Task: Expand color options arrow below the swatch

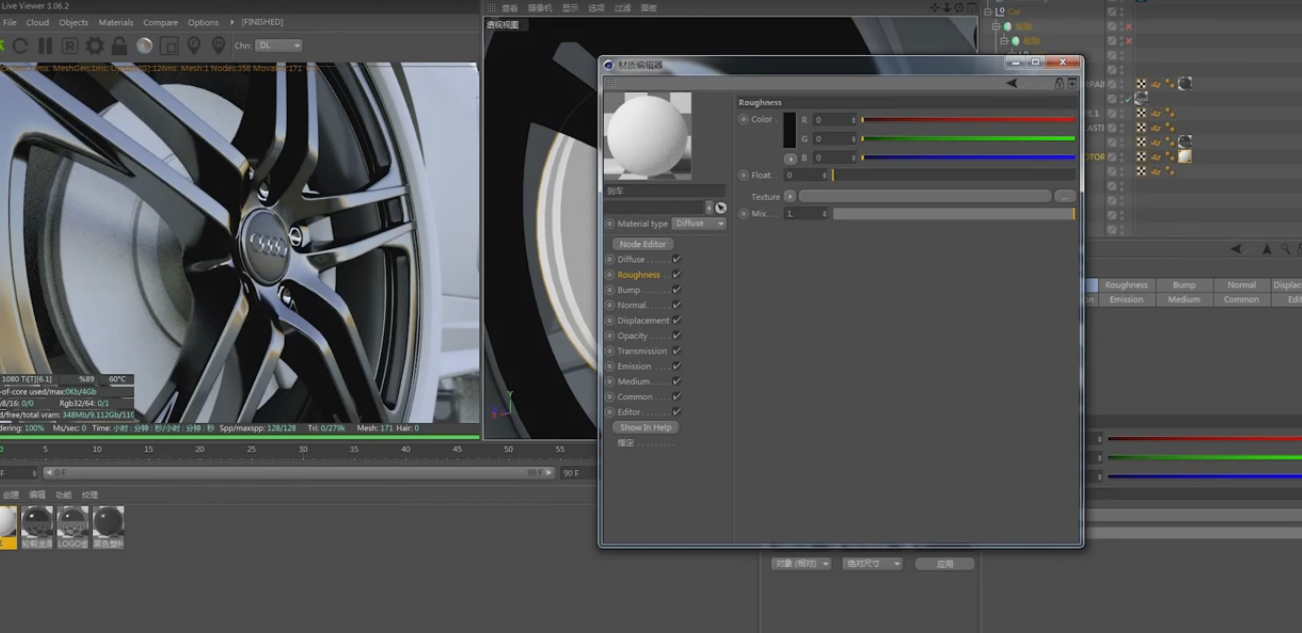Action: [790, 158]
